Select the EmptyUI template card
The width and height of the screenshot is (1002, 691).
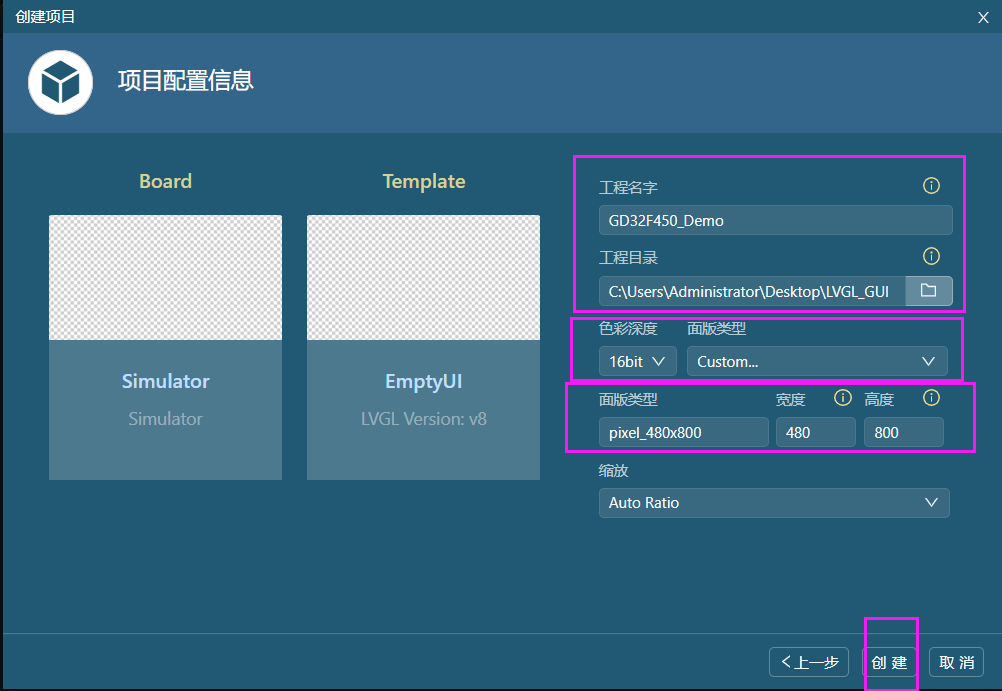423,347
